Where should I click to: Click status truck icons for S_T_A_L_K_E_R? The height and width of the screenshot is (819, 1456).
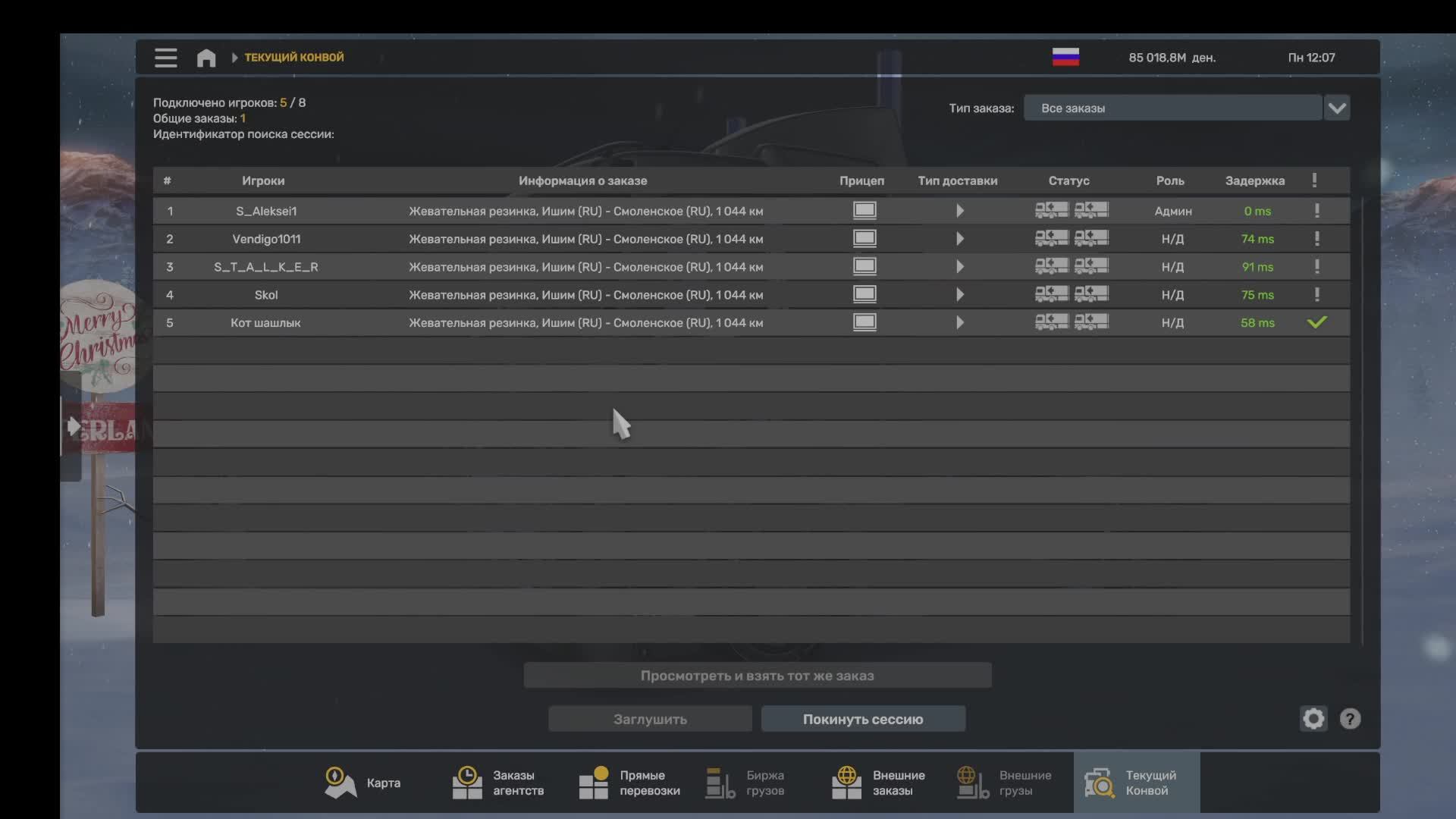(1072, 266)
